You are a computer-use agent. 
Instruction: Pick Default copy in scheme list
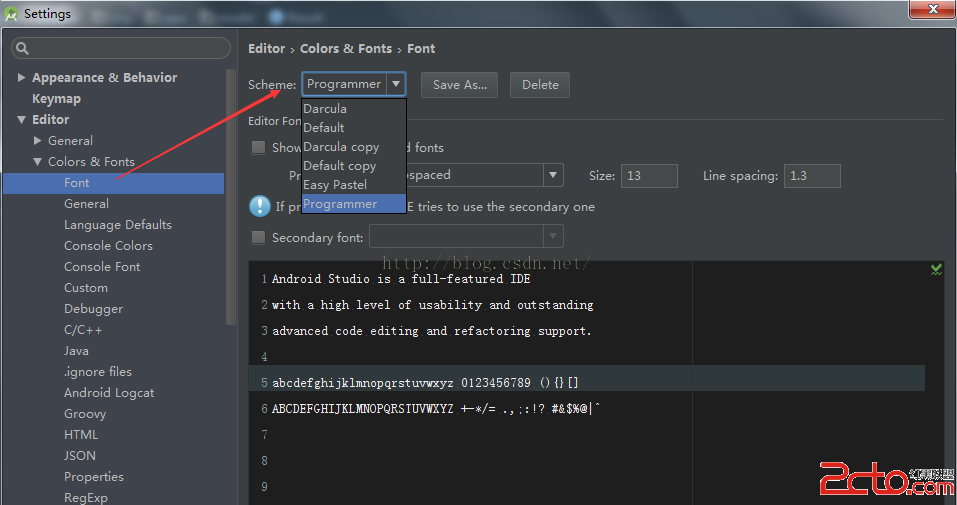click(x=340, y=166)
